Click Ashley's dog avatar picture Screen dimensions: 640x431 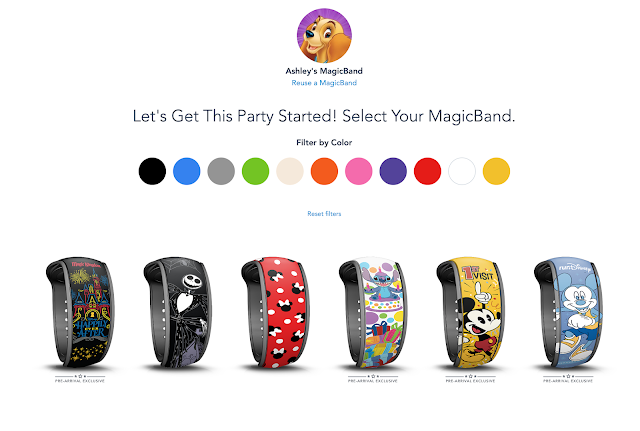pos(324,36)
